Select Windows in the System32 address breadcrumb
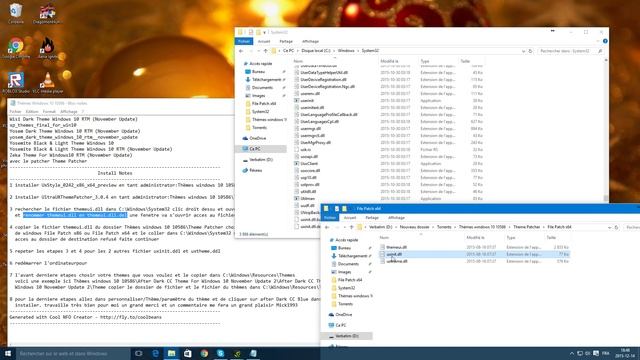The width and height of the screenshot is (640, 360). pyautogui.click(x=346, y=51)
